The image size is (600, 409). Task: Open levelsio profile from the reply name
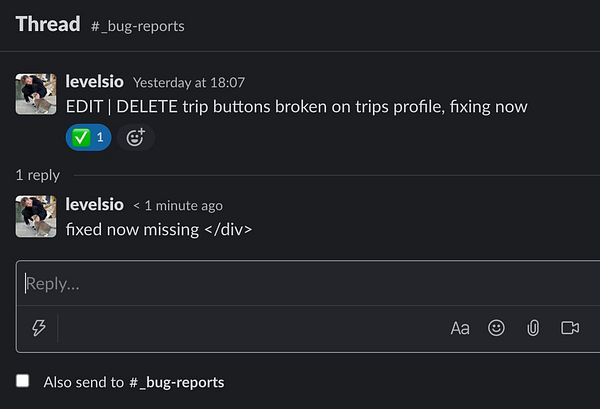coord(94,204)
